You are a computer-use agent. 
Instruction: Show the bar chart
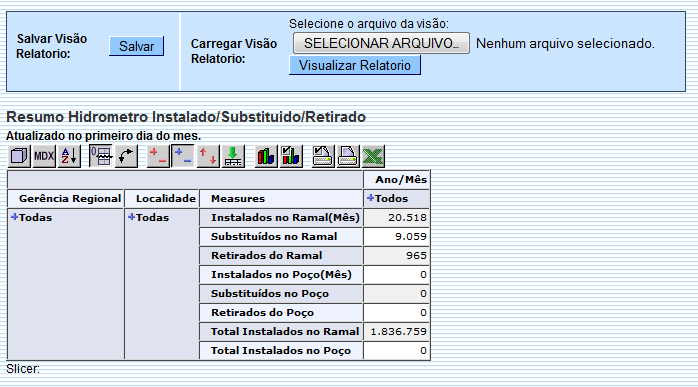[266, 156]
